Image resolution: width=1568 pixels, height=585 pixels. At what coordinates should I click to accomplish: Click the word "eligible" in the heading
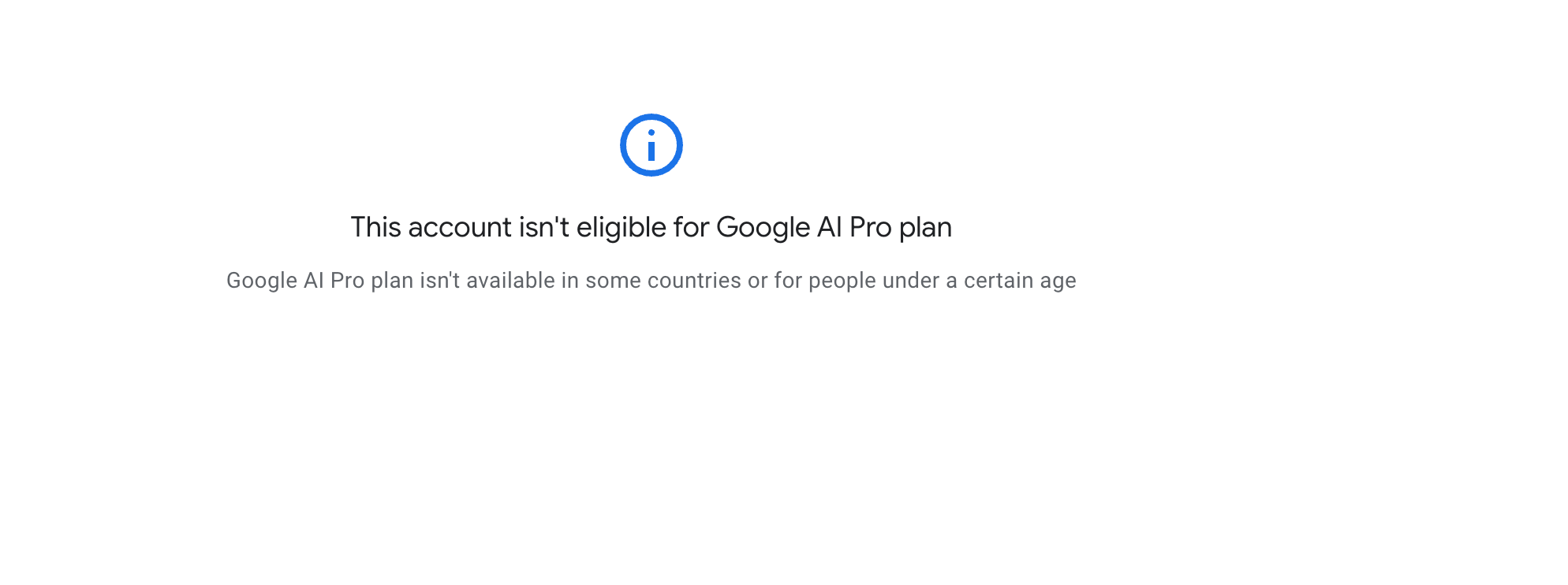622,228
